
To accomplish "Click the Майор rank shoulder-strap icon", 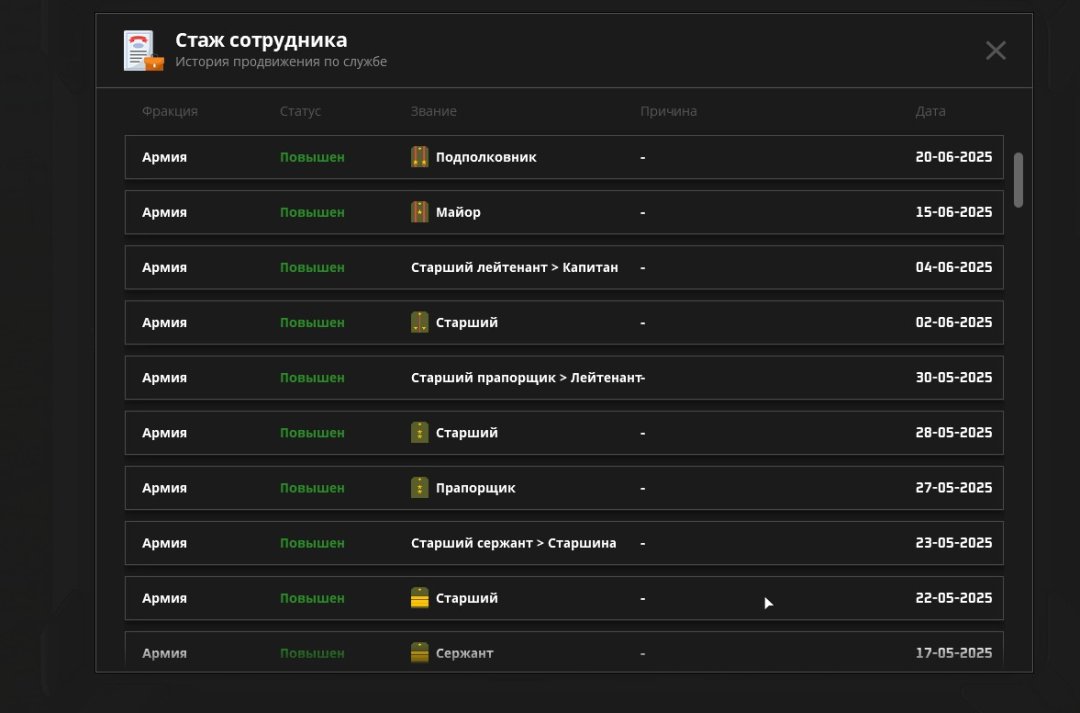I will (419, 212).
